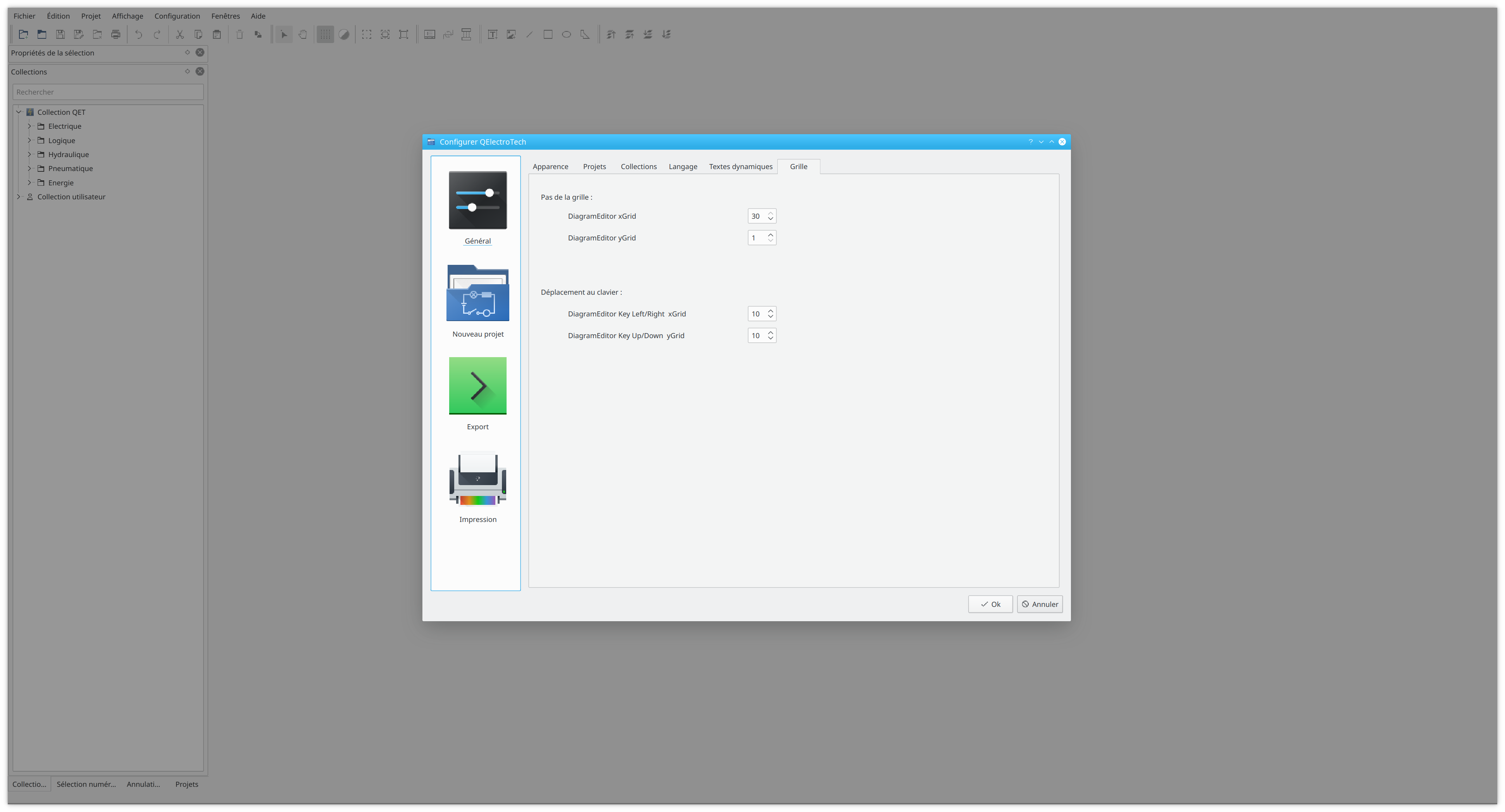
Task: Switch to the Sélection numér... bottom tab
Action: point(86,784)
